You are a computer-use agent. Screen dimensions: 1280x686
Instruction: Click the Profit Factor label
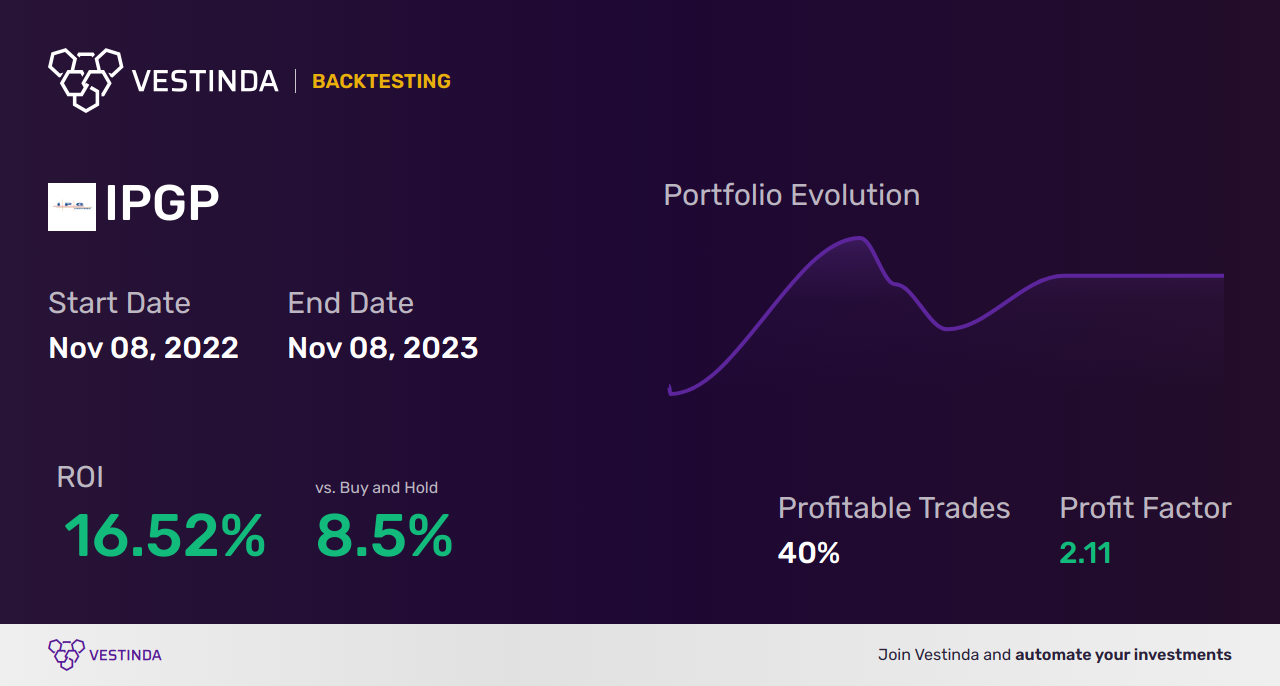click(1145, 508)
